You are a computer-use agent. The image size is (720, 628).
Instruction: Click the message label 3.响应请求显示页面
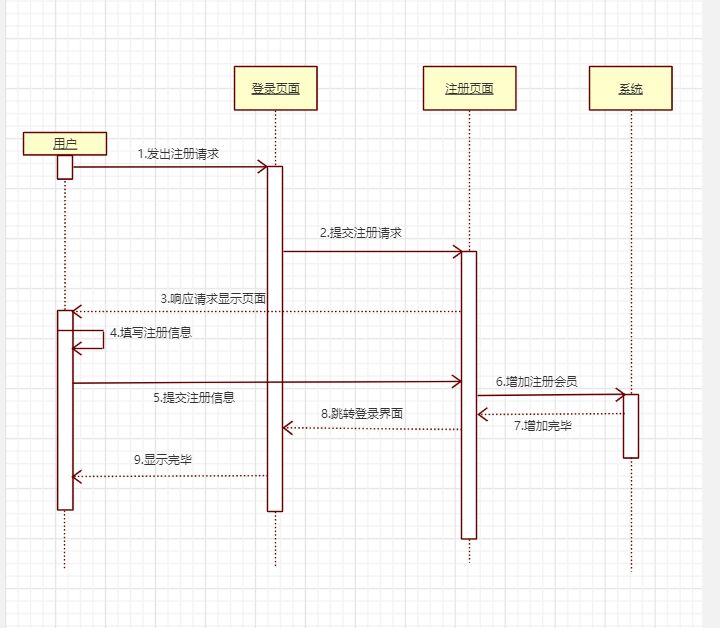pos(213,299)
